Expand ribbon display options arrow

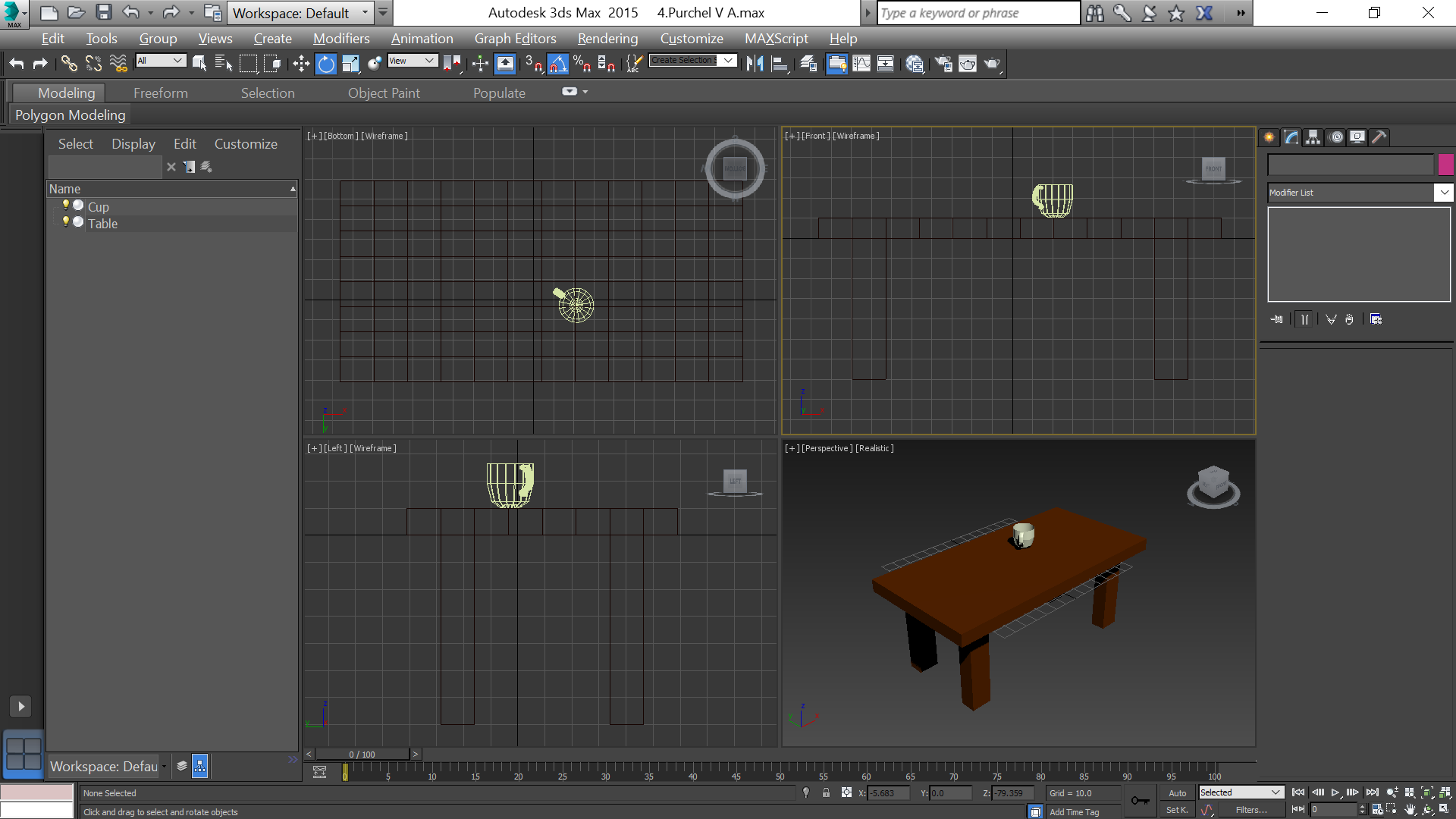[x=585, y=92]
